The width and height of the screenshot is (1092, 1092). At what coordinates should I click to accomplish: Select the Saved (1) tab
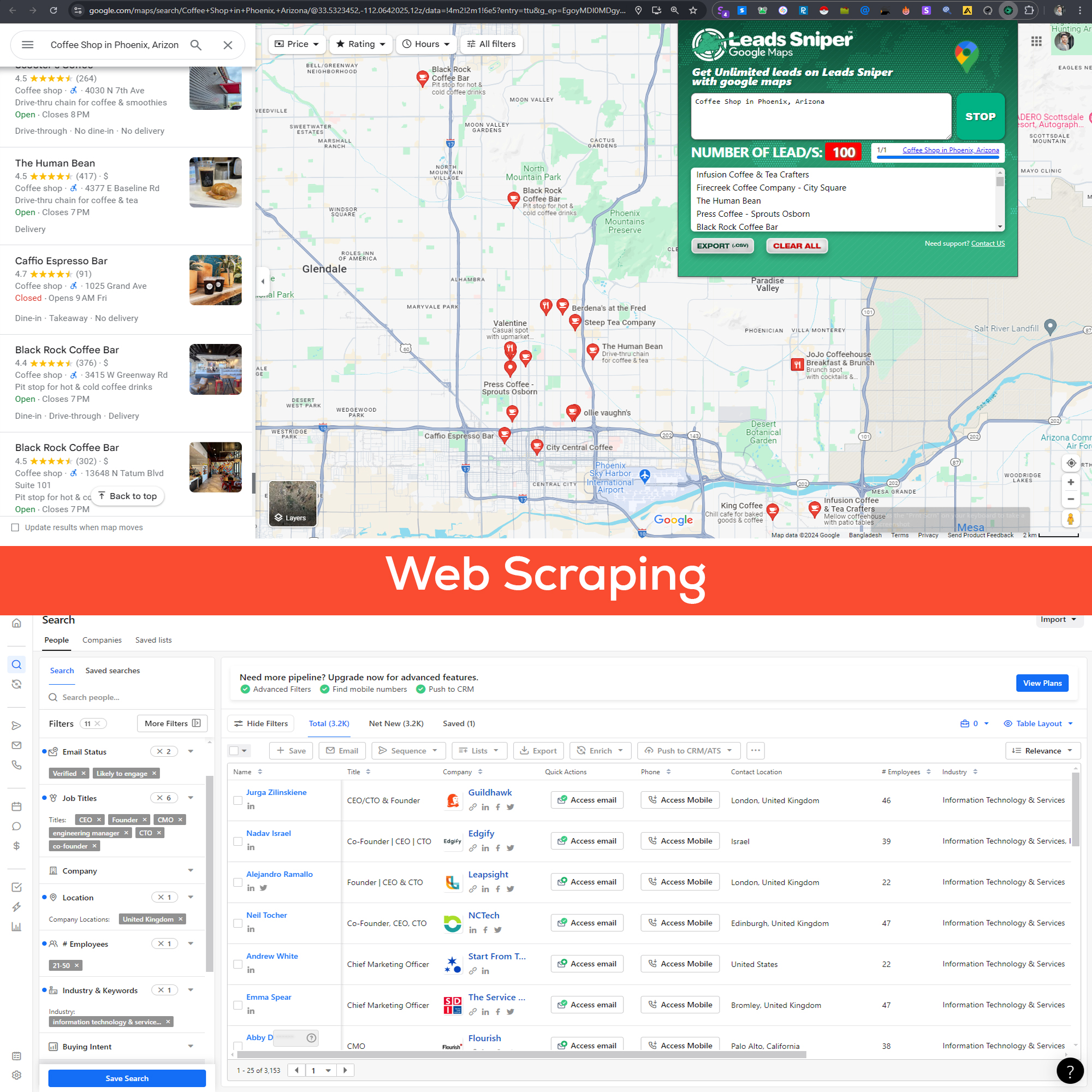point(459,723)
